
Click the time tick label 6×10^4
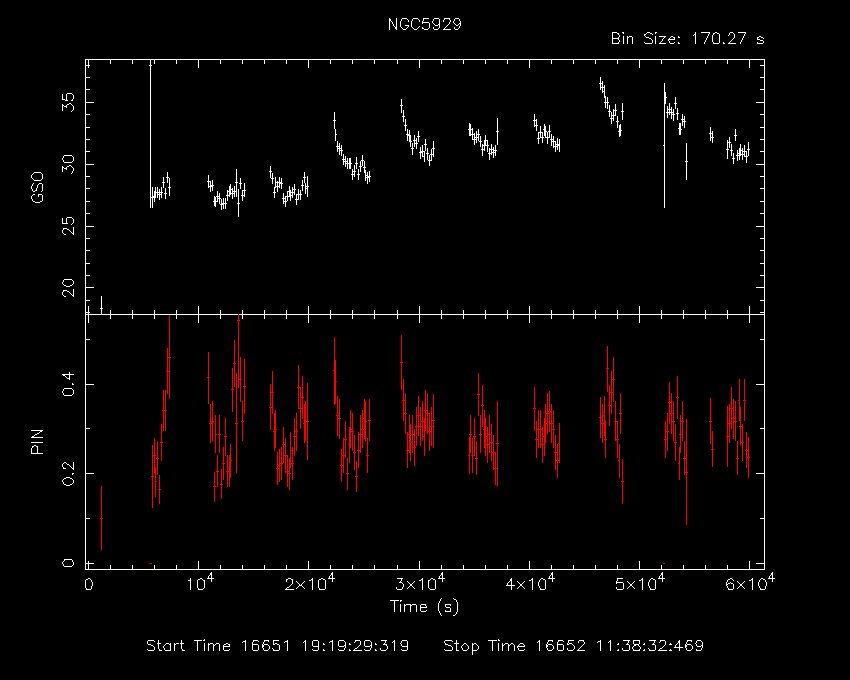pos(750,583)
